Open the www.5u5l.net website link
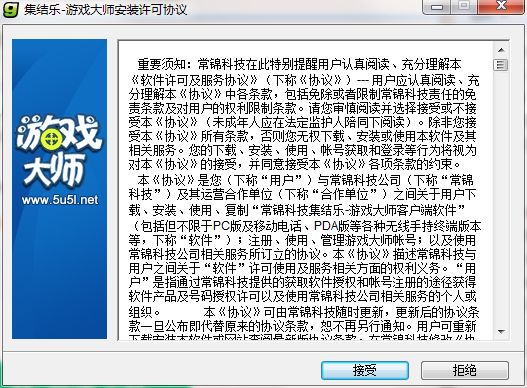 [60, 200]
